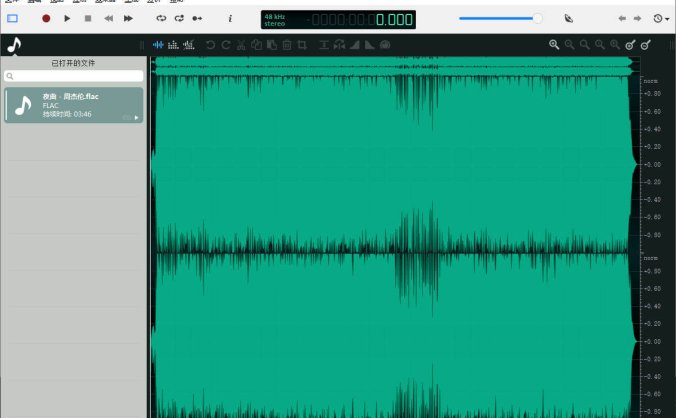Click the Fast Forward button
This screenshot has height=418, width=676.
pos(128,18)
